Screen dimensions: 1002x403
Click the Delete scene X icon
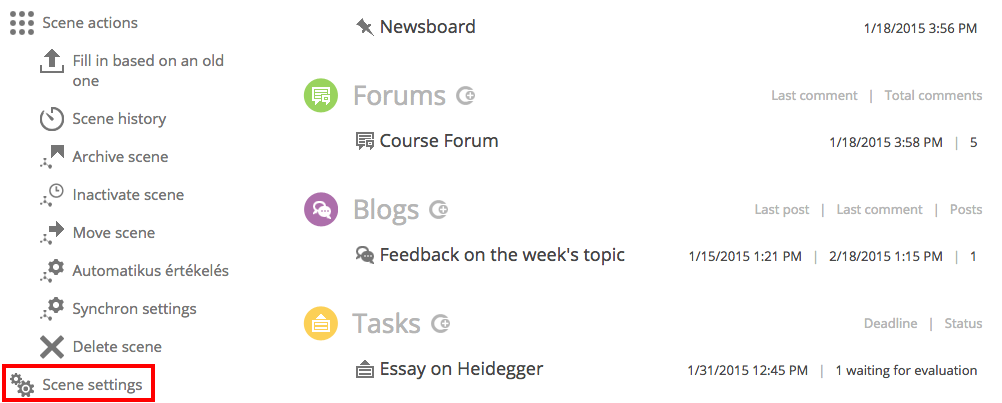click(x=52, y=347)
